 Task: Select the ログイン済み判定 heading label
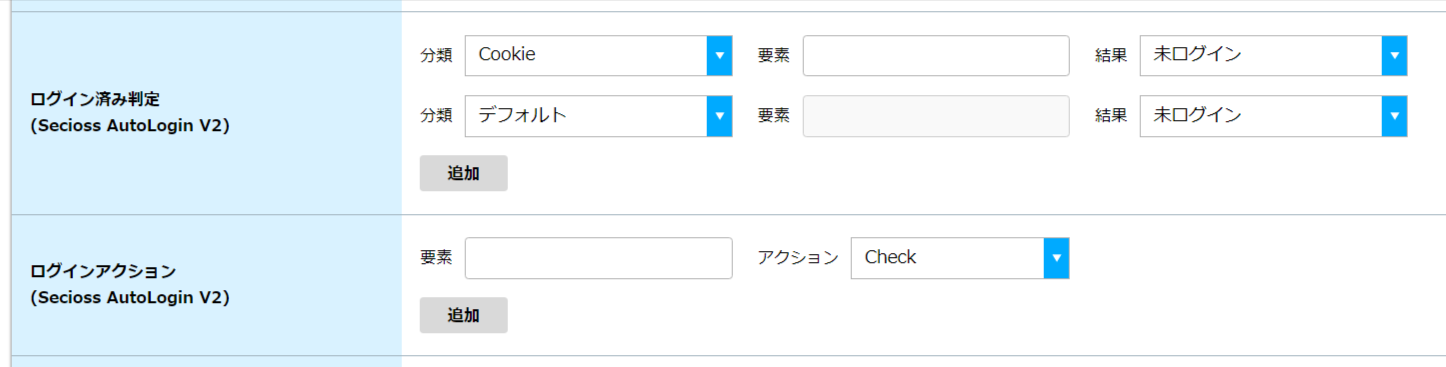tap(96, 100)
